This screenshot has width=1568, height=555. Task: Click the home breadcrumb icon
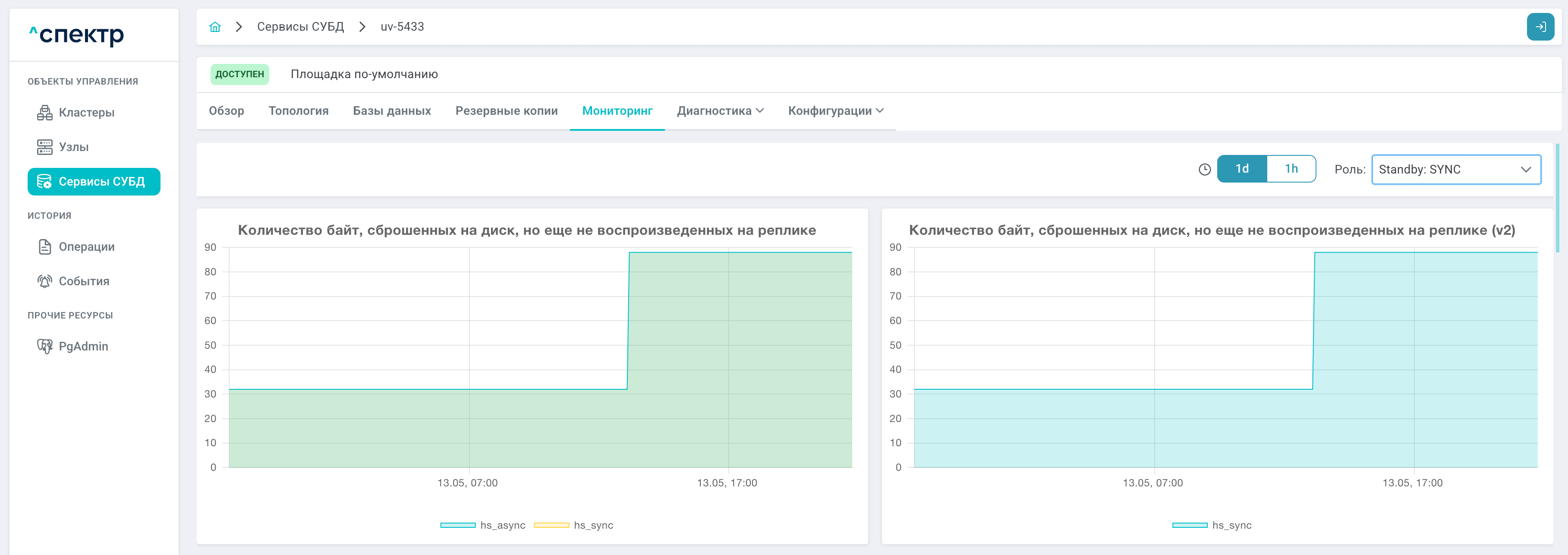coord(215,27)
